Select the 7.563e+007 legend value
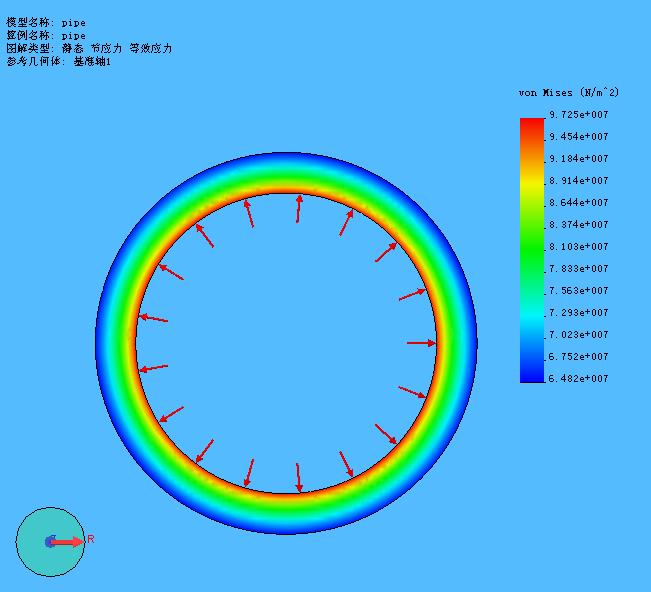This screenshot has height=592, width=651. click(579, 291)
